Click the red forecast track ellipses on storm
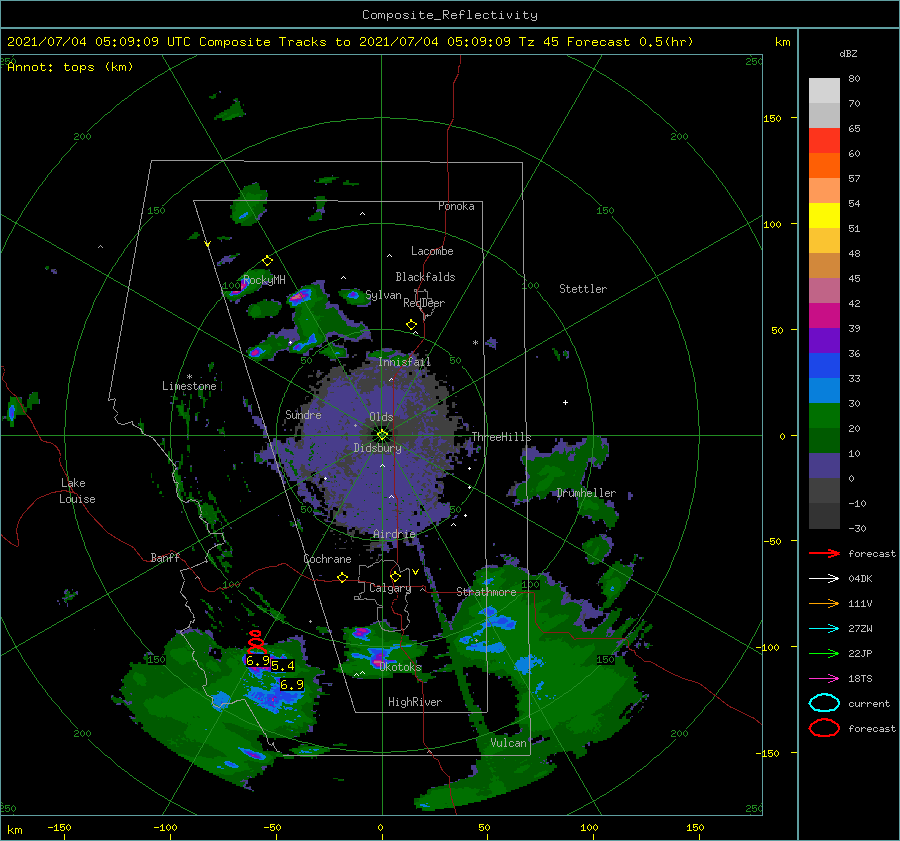 [255, 642]
